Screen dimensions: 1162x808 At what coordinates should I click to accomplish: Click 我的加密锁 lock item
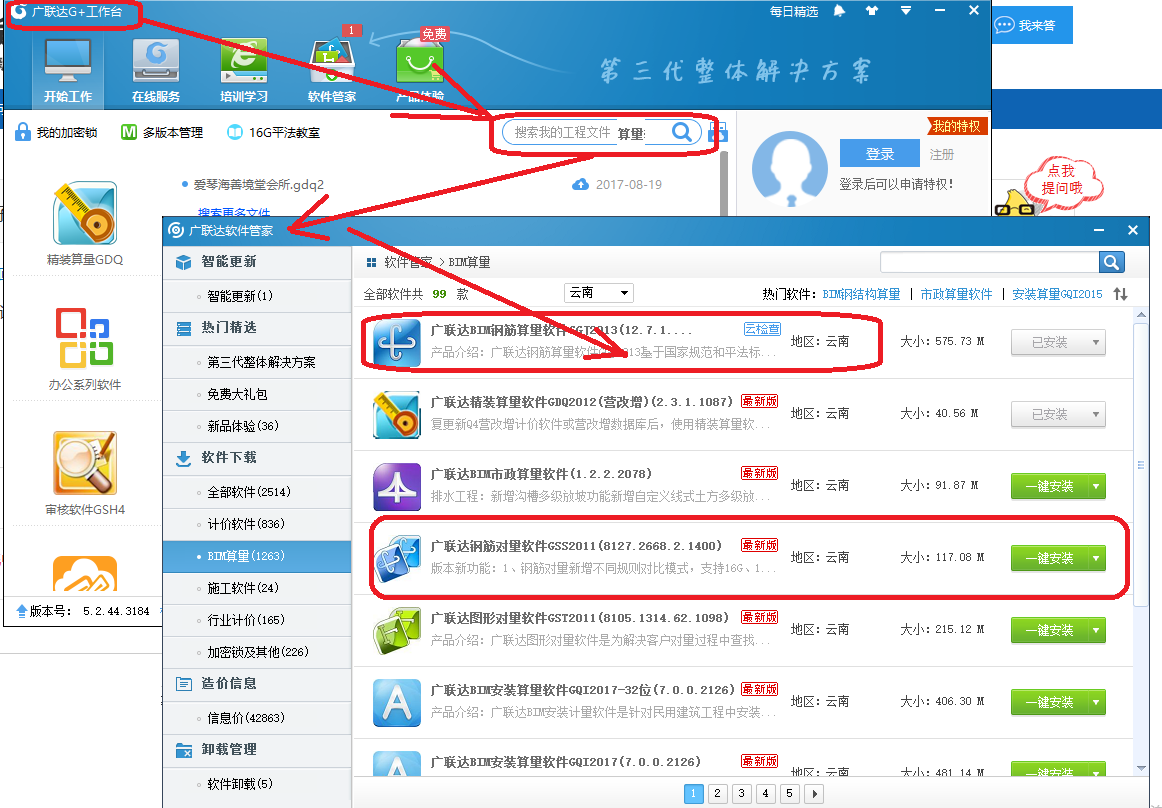point(56,133)
